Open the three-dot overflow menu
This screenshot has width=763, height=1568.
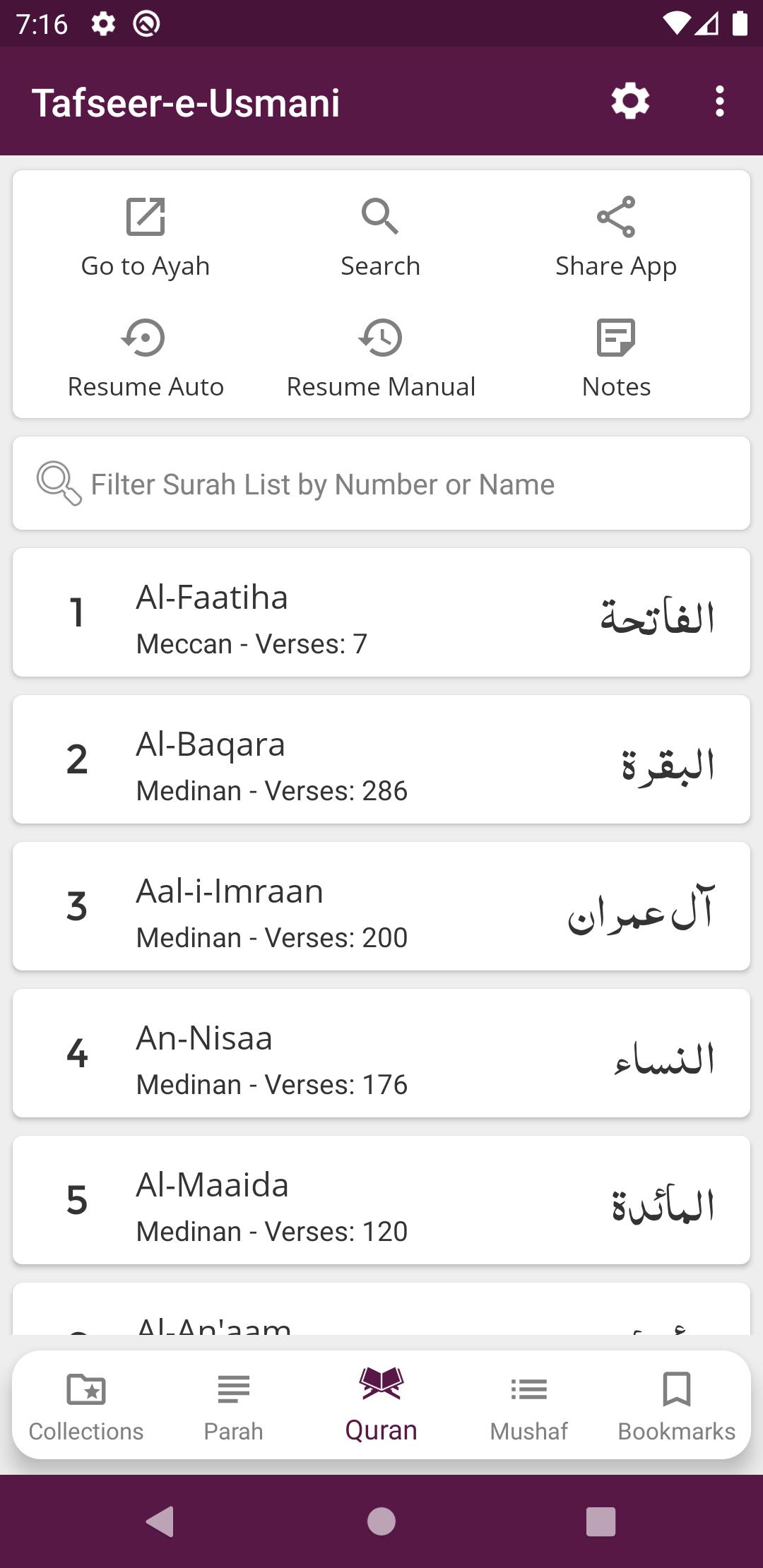719,102
